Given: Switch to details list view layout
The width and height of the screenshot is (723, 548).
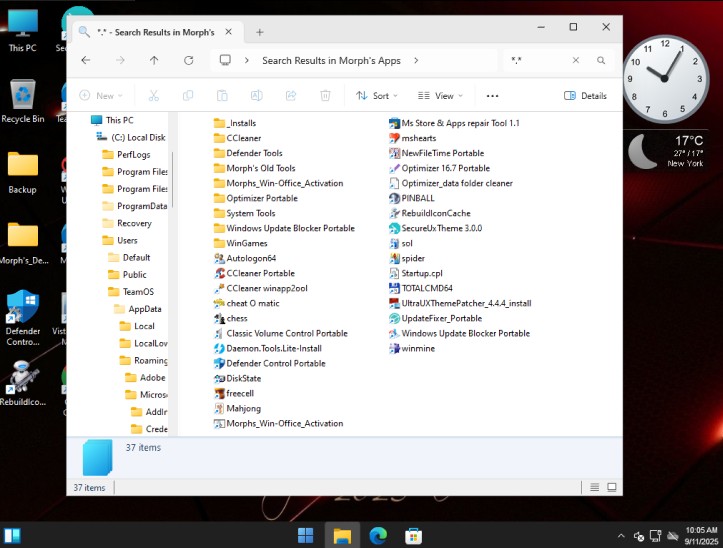Looking at the screenshot, I should pos(595,487).
